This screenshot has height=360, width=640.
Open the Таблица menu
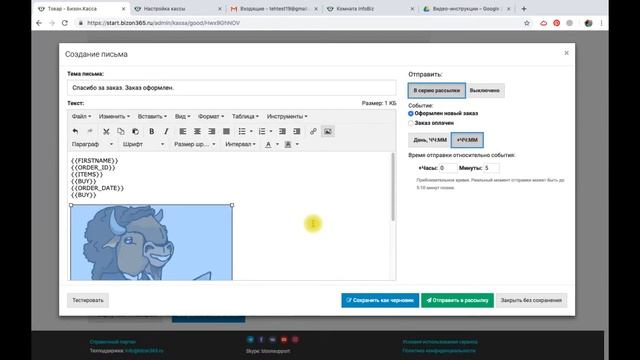245,116
